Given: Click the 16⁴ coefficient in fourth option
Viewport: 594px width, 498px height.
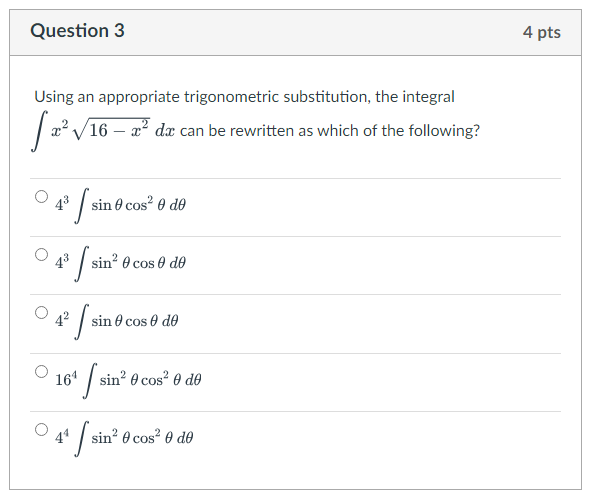Looking at the screenshot, I should (x=66, y=378).
